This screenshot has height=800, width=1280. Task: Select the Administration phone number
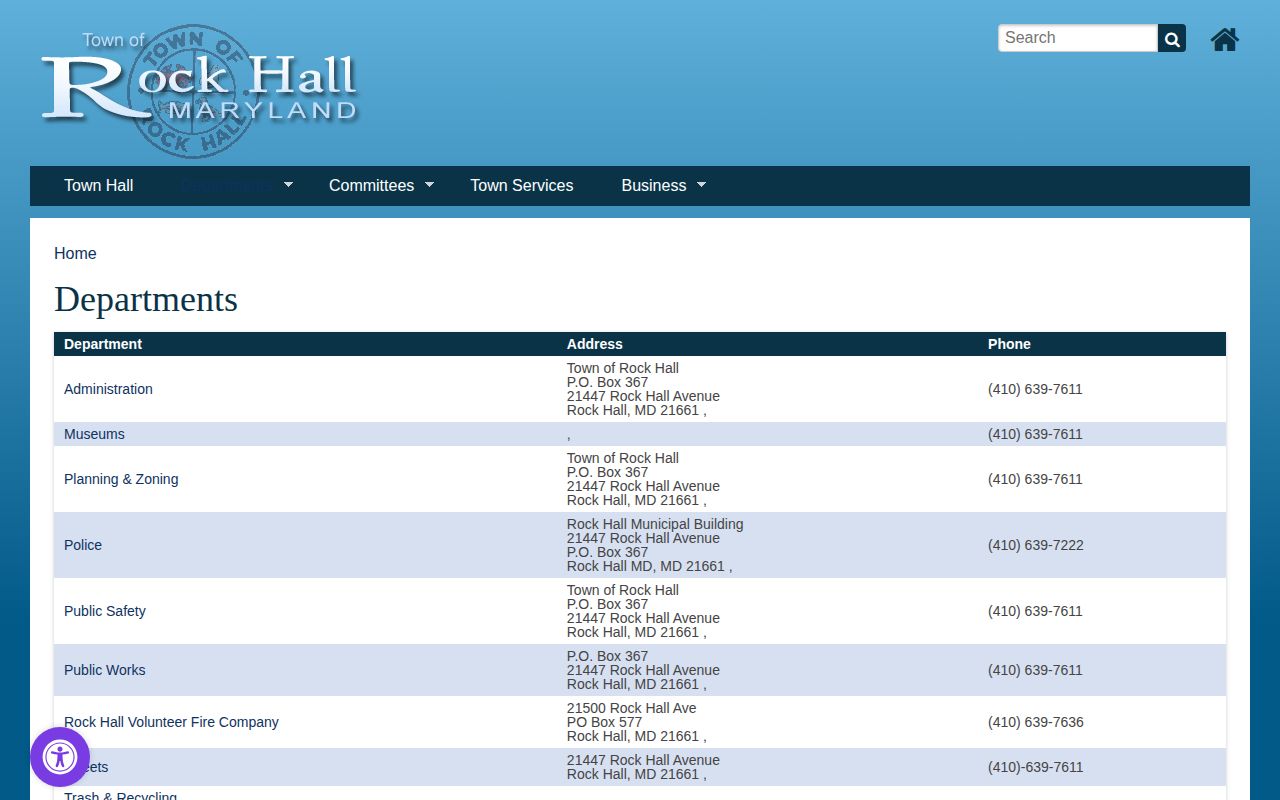point(1035,389)
